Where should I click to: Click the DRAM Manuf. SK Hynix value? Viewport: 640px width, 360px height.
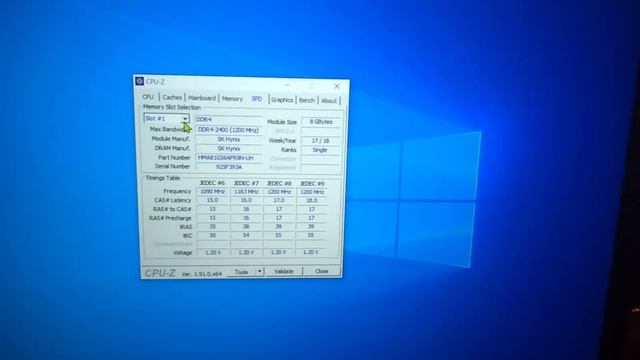point(229,149)
